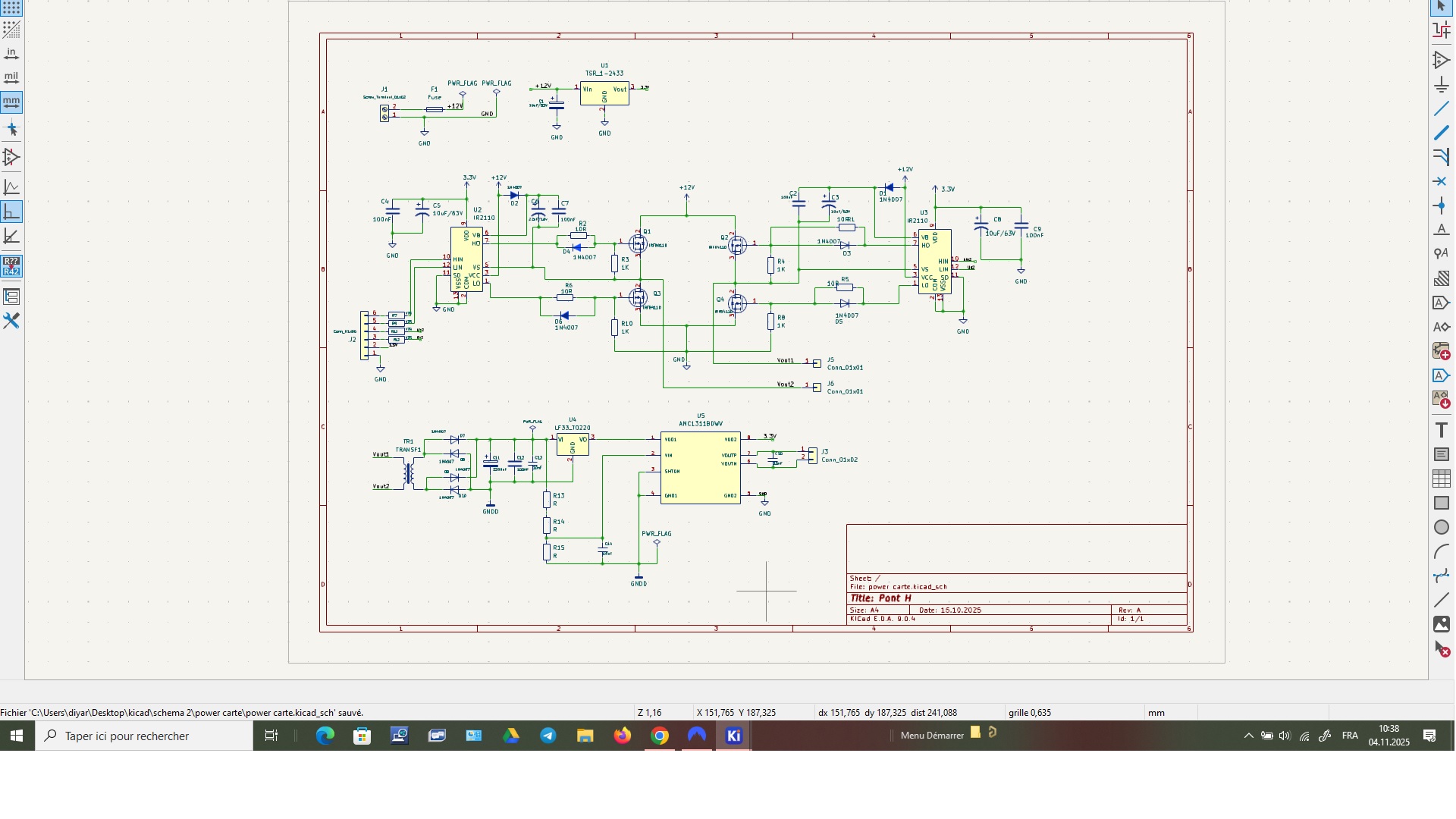Choose the Draw Wire tool
Image resolution: width=1456 pixels, height=819 pixels.
tap(1441, 109)
